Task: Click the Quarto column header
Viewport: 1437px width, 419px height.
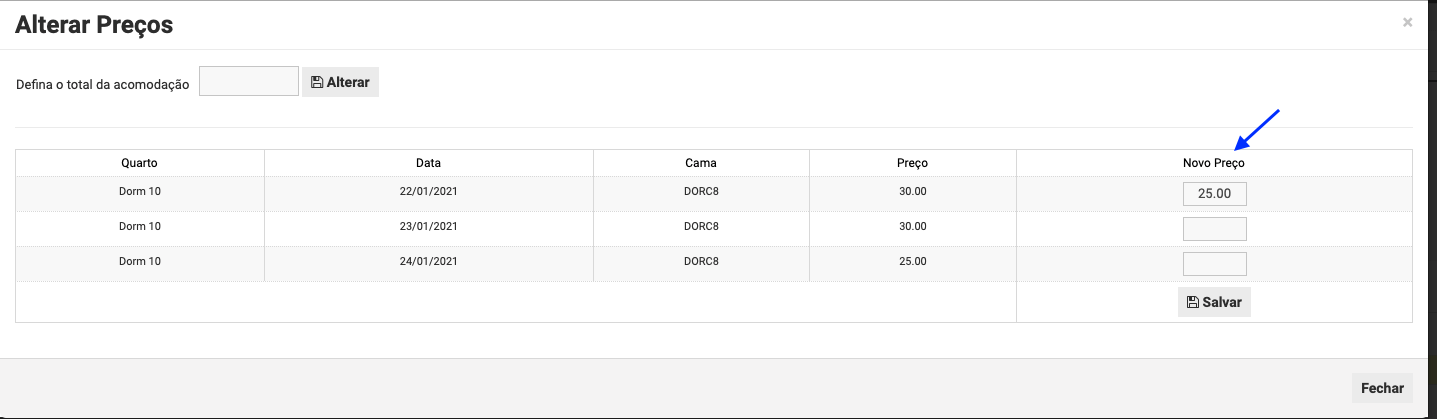Action: pyautogui.click(x=140, y=163)
